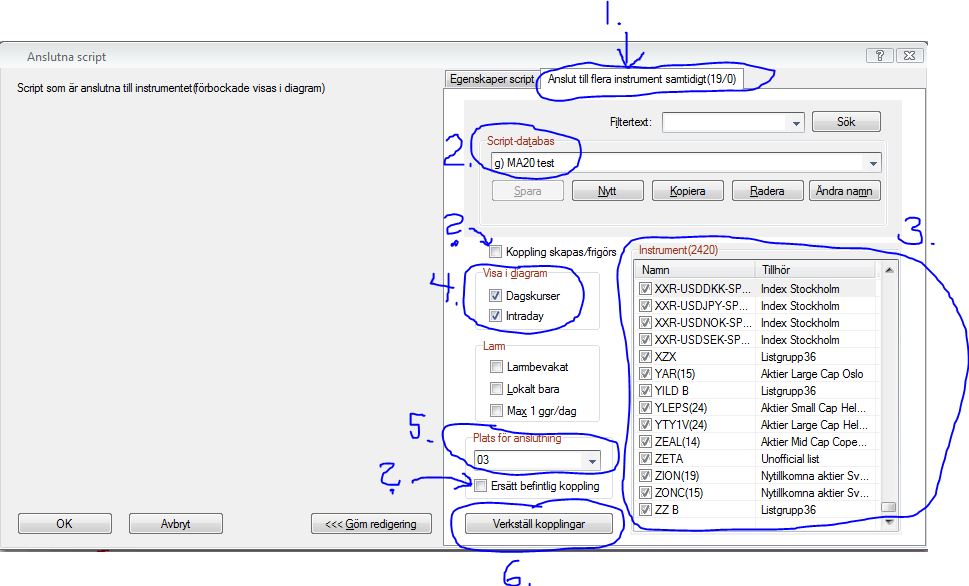Click the Ändra namn button

point(845,190)
